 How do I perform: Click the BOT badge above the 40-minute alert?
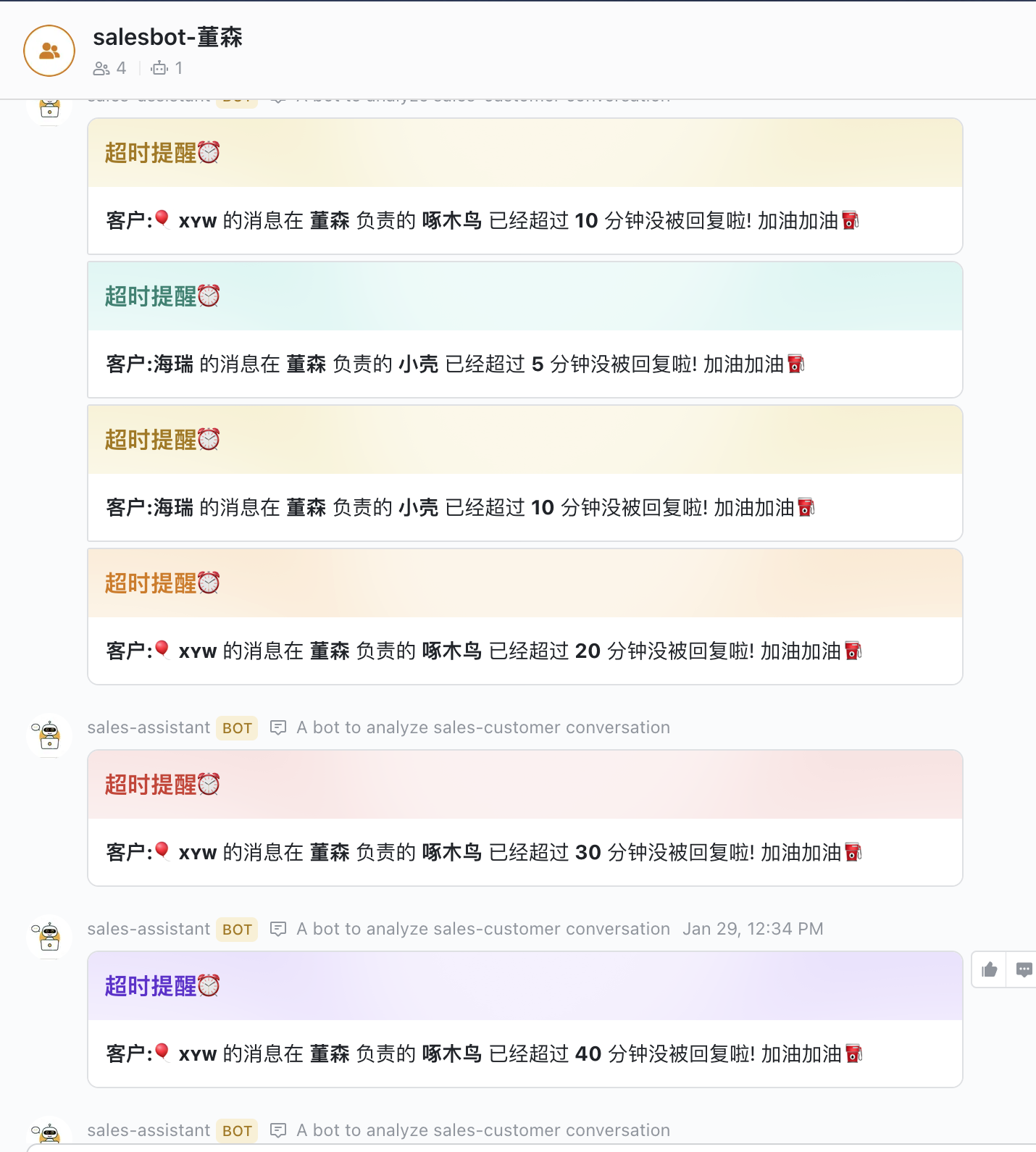pyautogui.click(x=237, y=930)
